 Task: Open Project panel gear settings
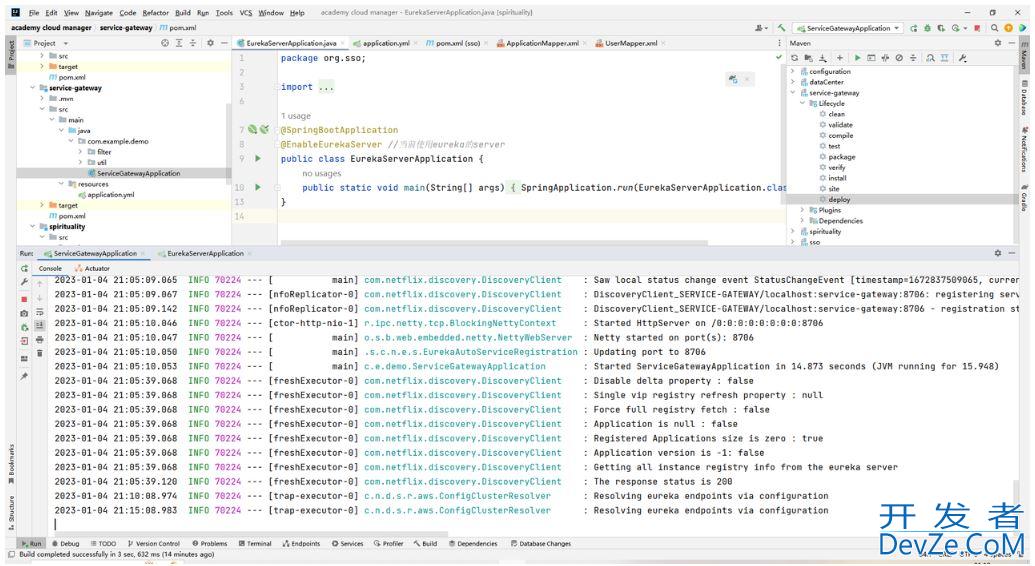[210, 43]
